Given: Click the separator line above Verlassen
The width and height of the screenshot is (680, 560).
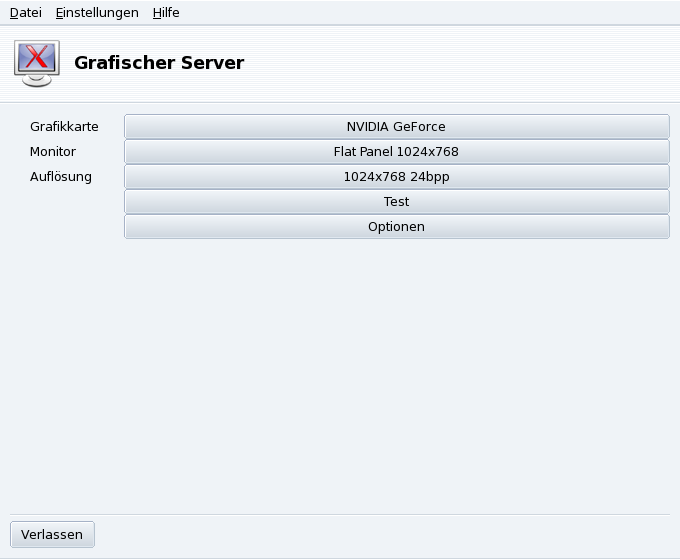Looking at the screenshot, I should click(340, 514).
